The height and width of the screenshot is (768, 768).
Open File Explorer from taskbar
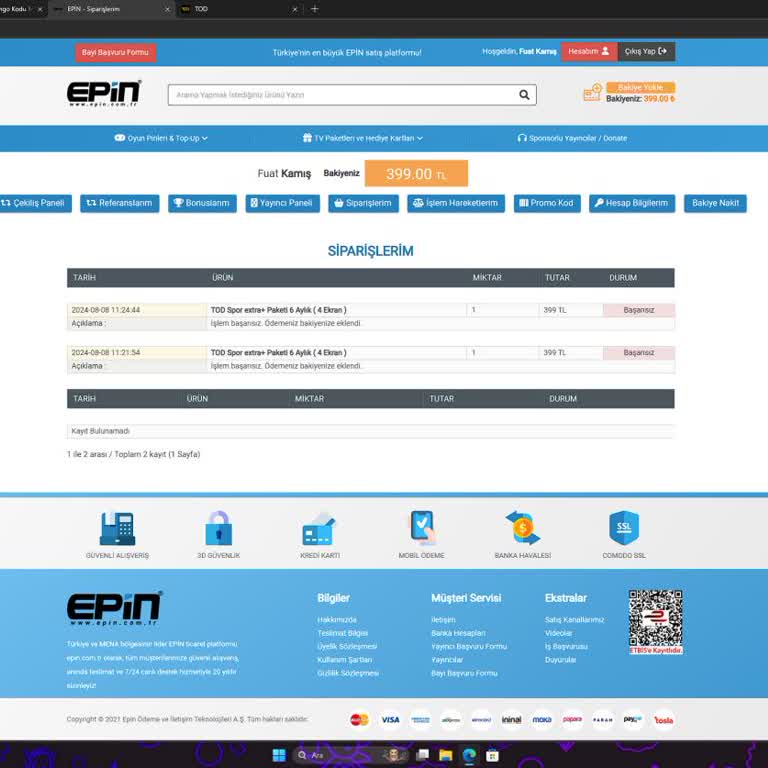446,755
